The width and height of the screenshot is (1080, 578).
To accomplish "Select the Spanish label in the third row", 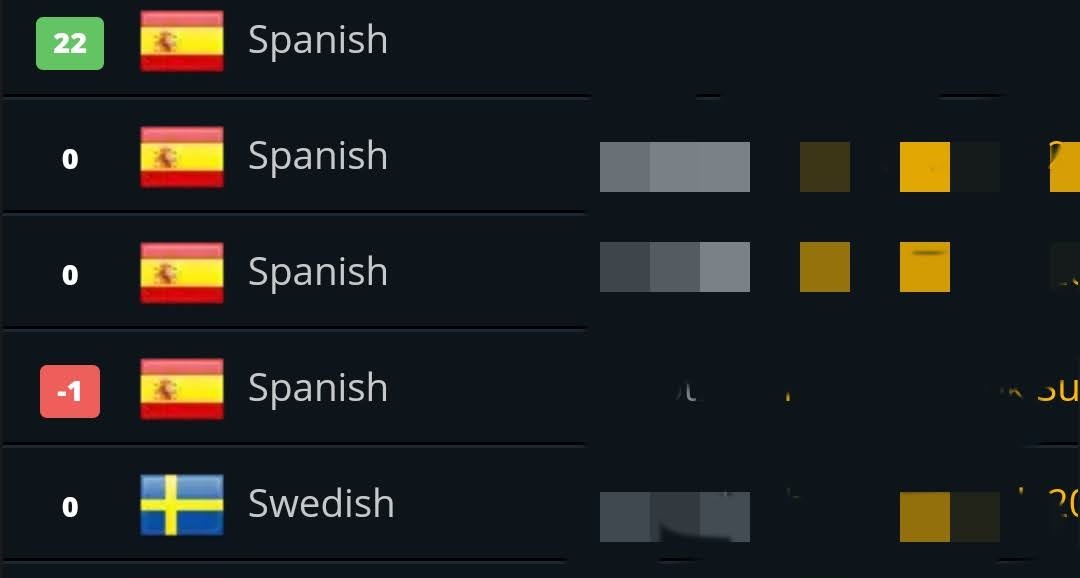I will pyautogui.click(x=318, y=272).
